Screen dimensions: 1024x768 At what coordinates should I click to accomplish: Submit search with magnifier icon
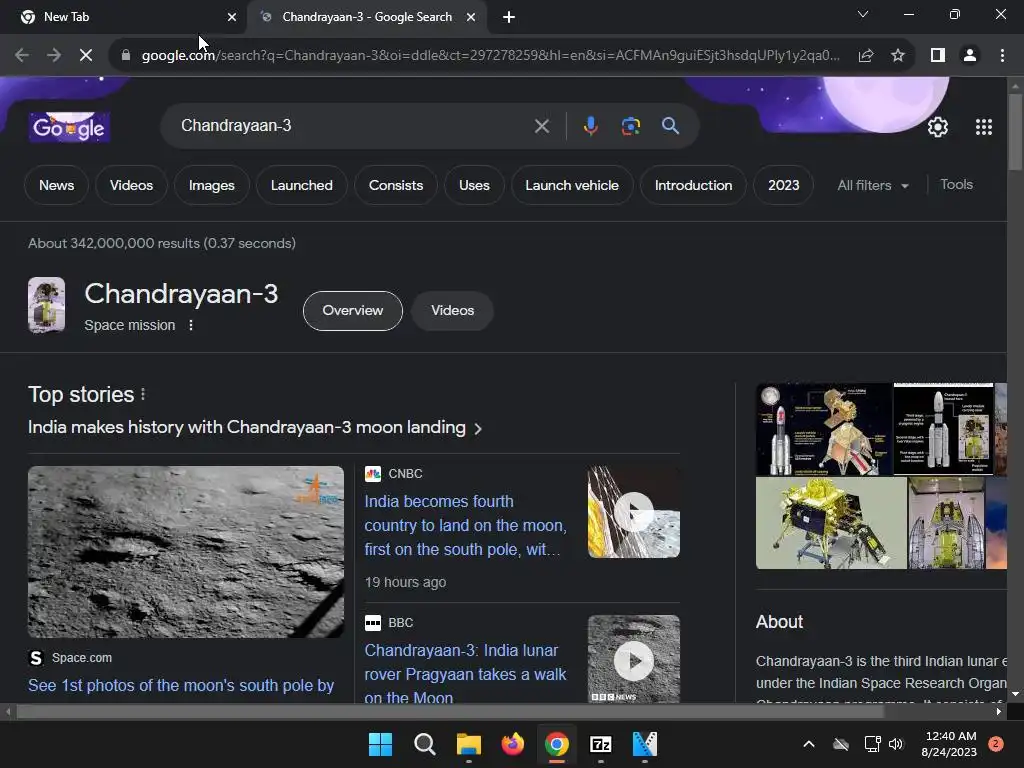coord(670,126)
